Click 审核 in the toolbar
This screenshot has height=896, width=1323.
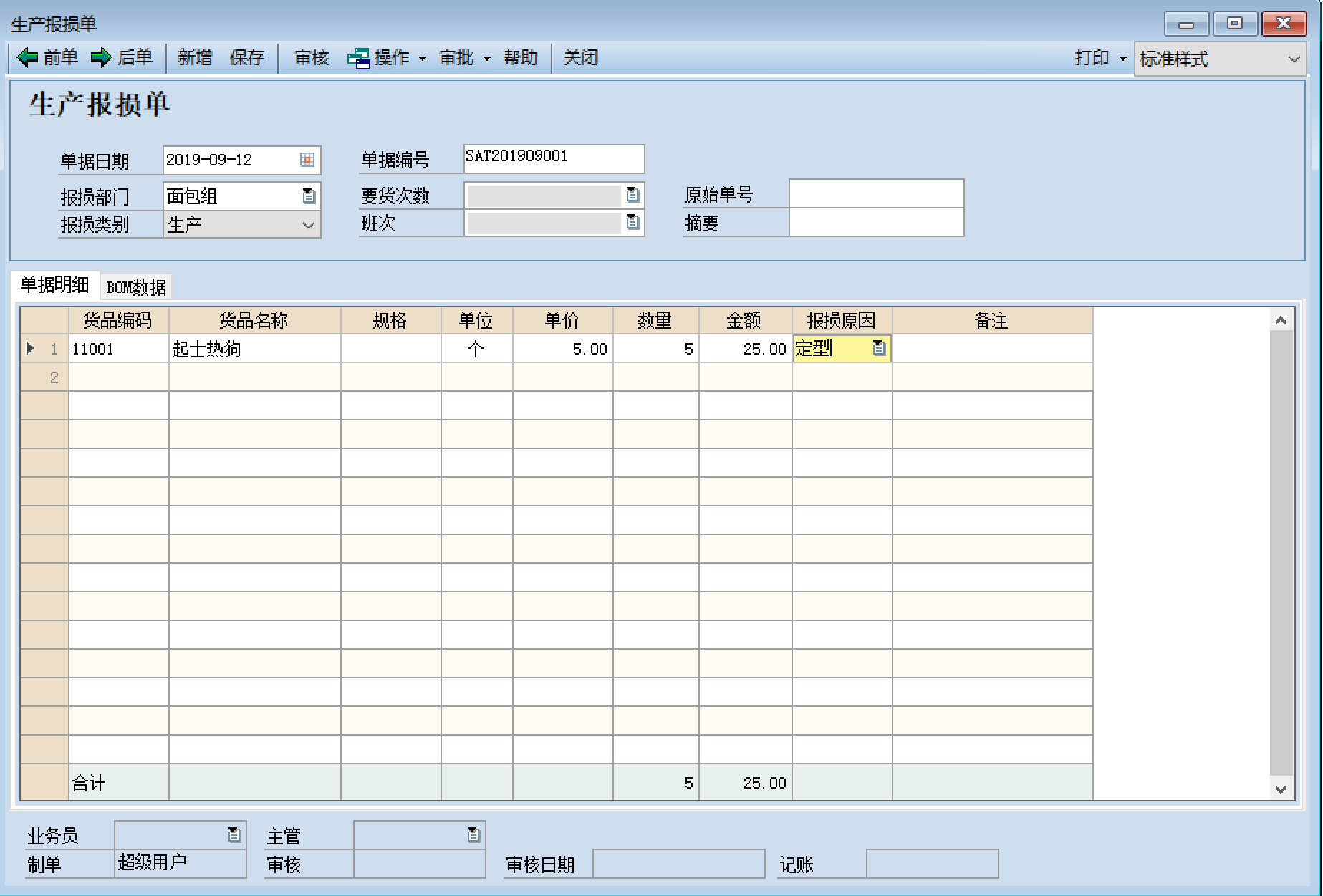[x=312, y=57]
